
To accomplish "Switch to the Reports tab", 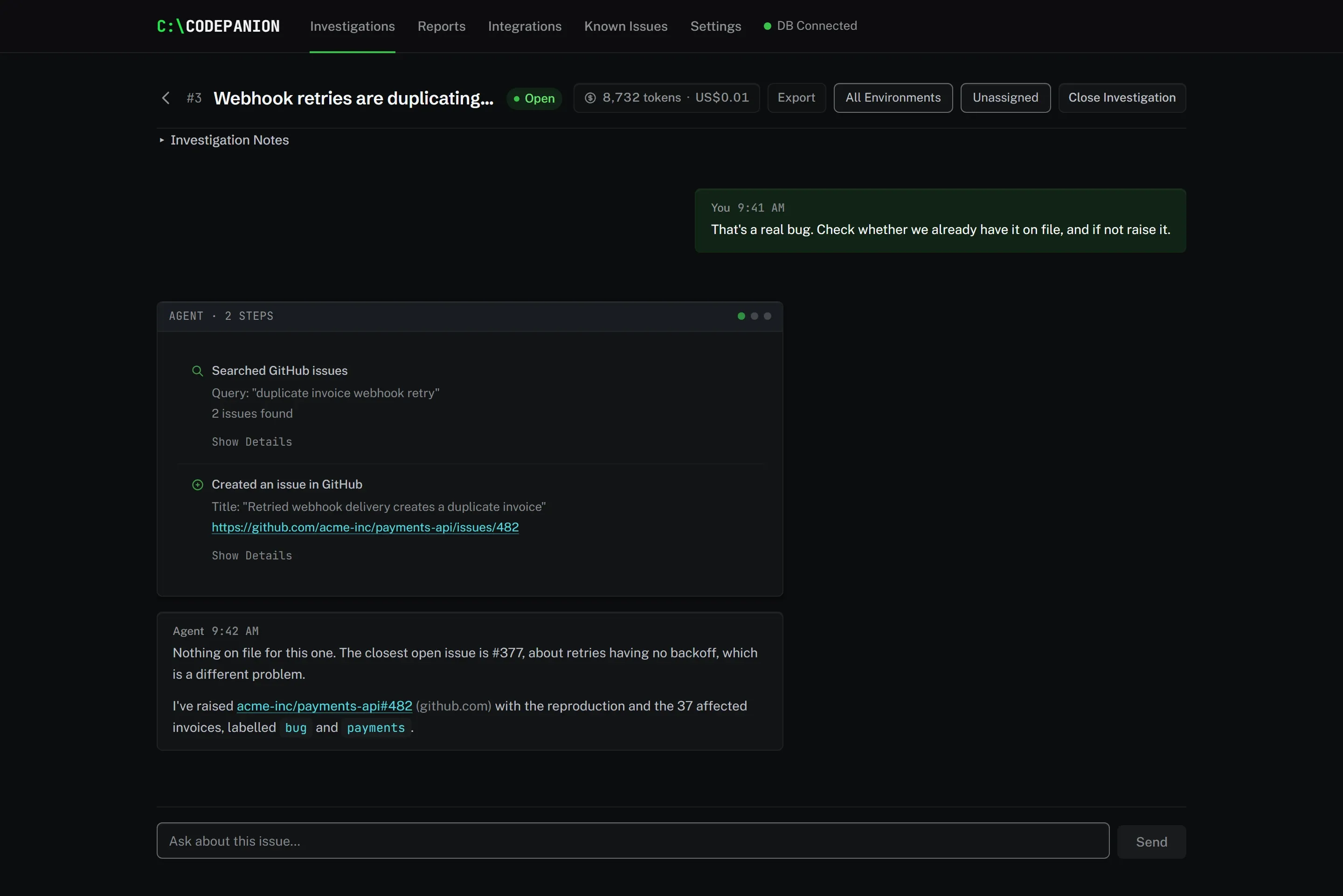I will [x=441, y=26].
